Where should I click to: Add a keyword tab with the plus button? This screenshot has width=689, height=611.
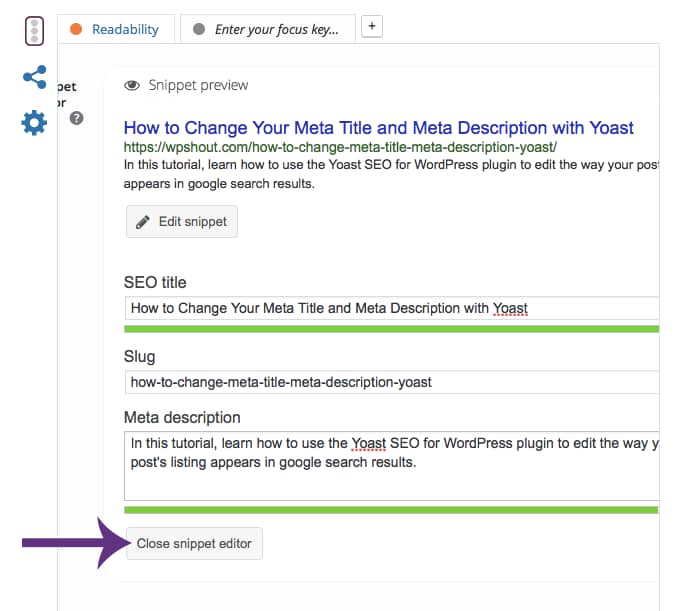point(371,27)
